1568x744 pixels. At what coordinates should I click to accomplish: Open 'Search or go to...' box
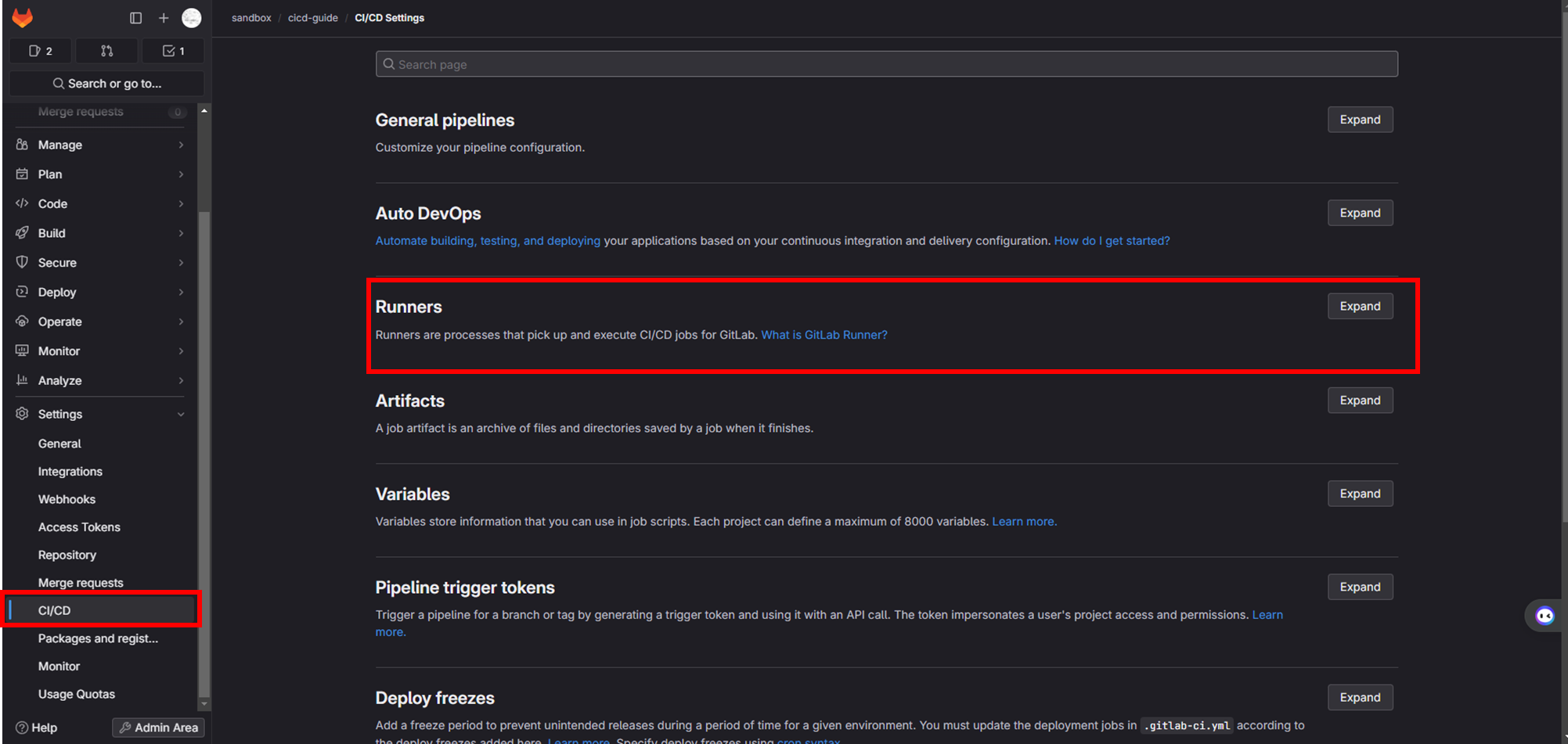[106, 84]
